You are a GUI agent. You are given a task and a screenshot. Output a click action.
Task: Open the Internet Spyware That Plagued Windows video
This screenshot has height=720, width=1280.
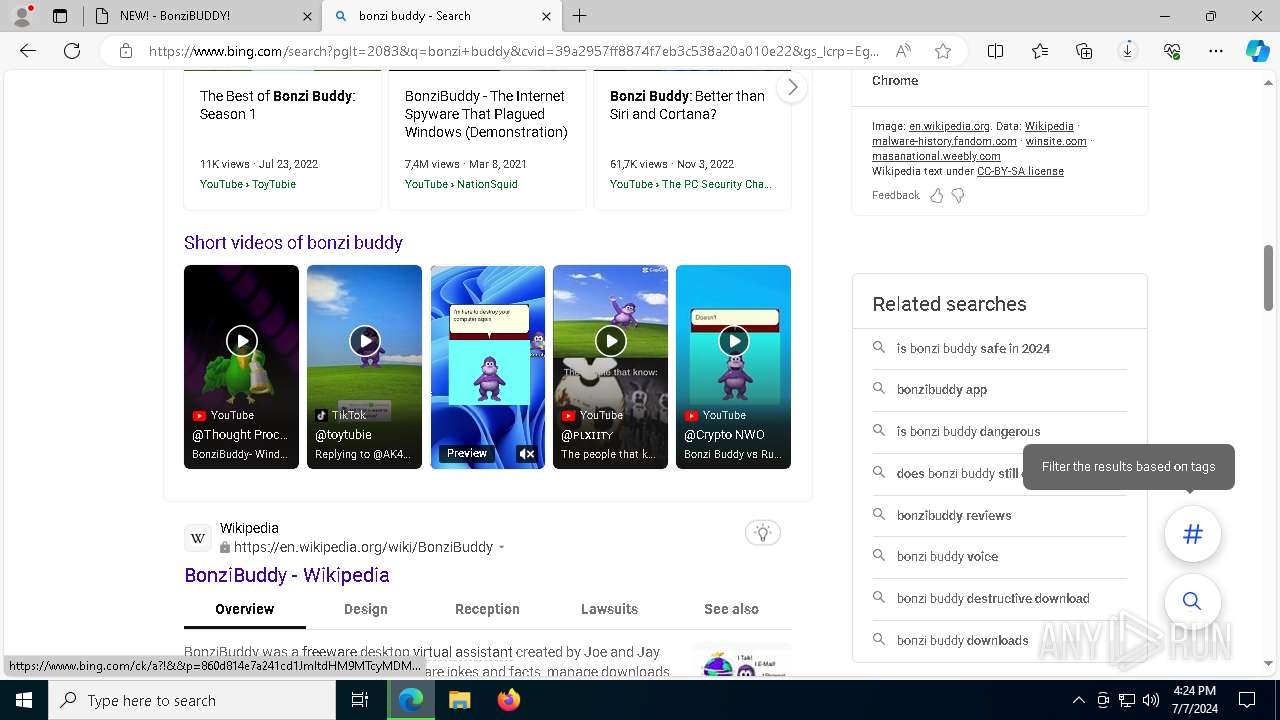(x=486, y=114)
